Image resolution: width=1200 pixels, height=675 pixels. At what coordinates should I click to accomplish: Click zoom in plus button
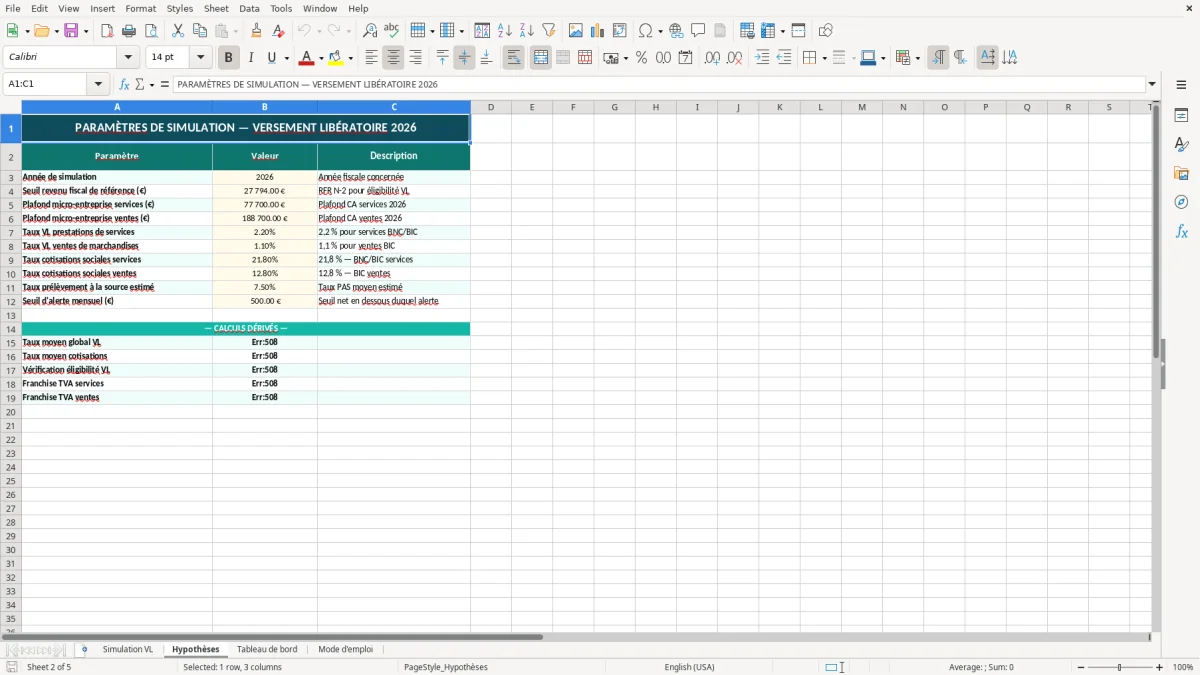tap(1160, 667)
